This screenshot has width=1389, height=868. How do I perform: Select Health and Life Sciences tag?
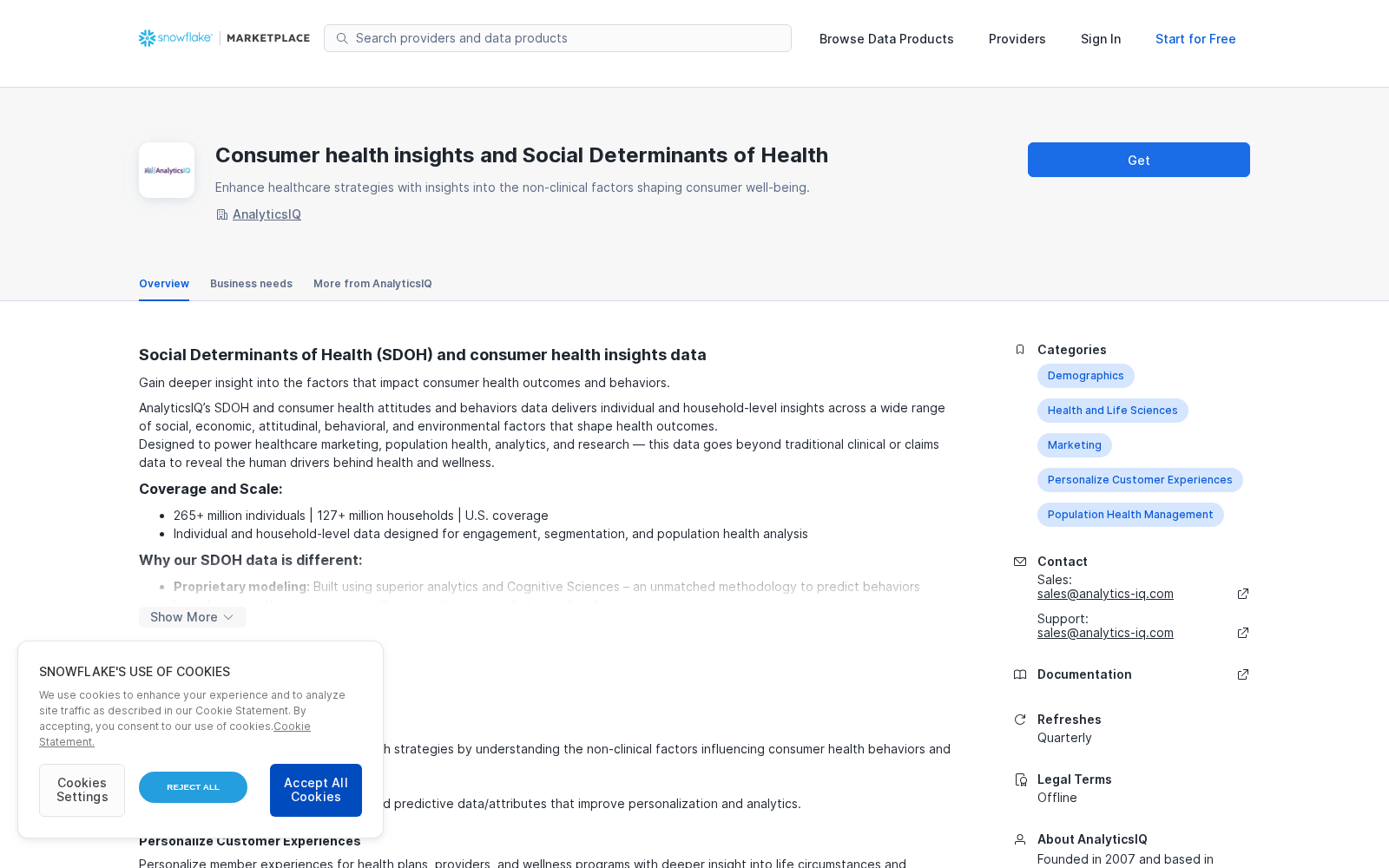1113,411
